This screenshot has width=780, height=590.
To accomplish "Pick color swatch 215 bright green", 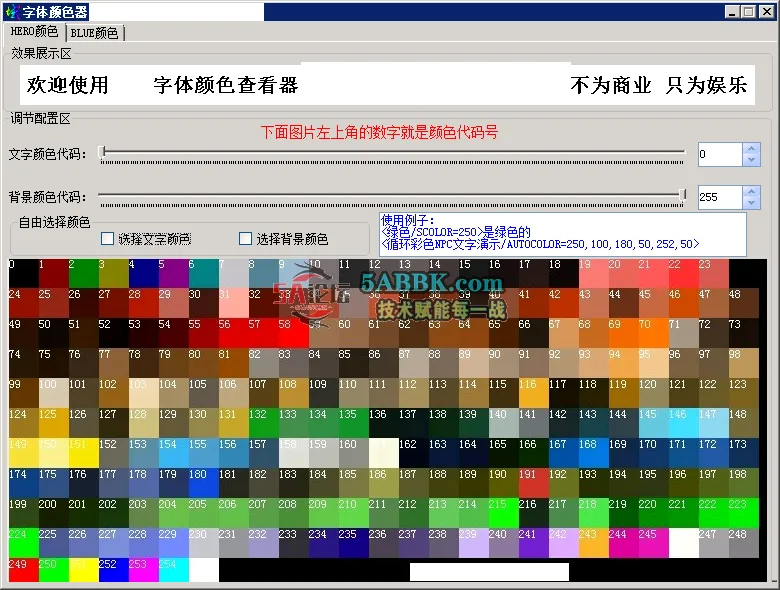I will 504,513.
